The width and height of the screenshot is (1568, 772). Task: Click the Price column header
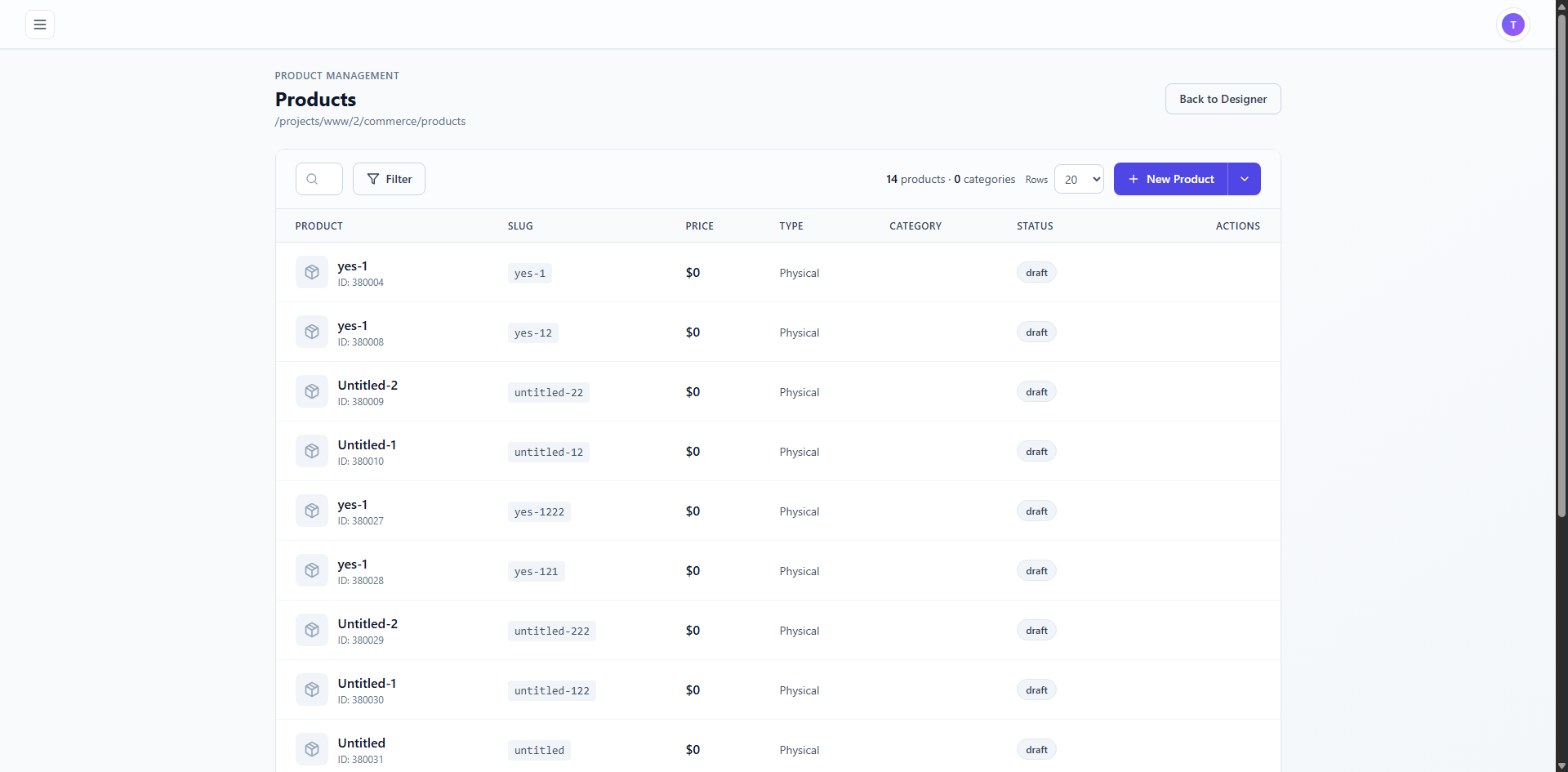click(699, 226)
